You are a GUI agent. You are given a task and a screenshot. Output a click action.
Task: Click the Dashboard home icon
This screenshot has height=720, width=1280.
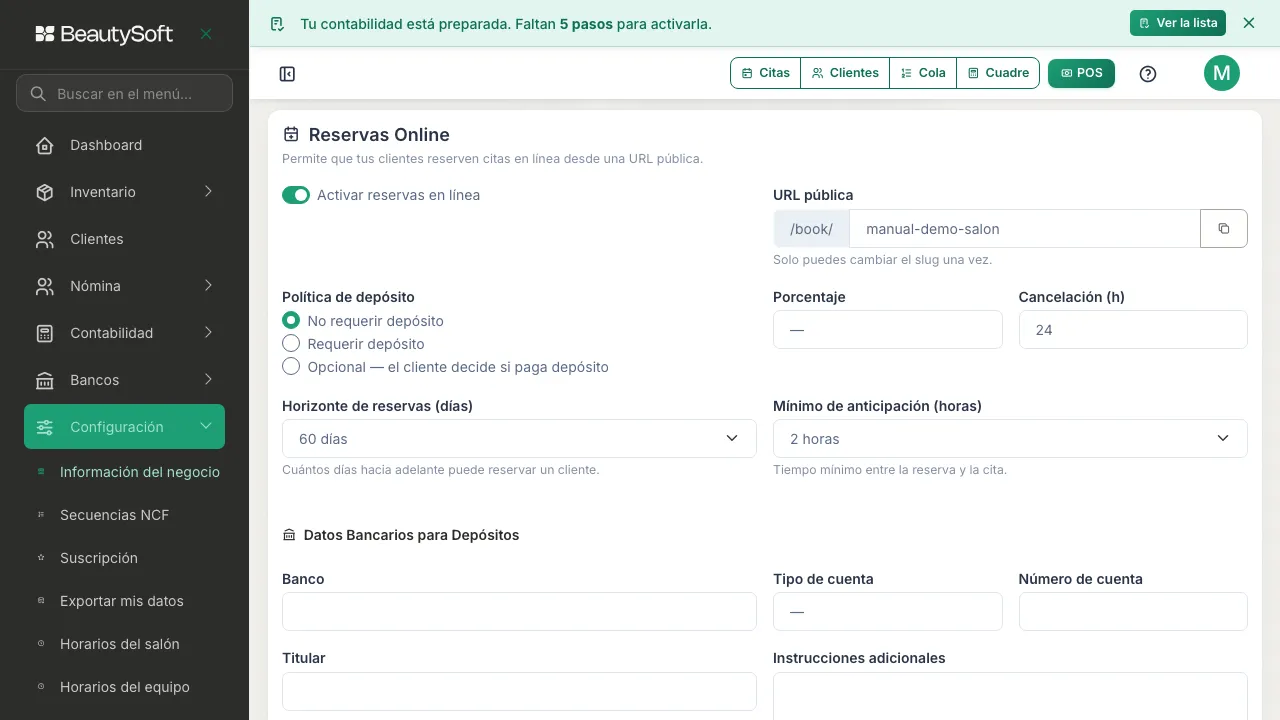(x=45, y=145)
